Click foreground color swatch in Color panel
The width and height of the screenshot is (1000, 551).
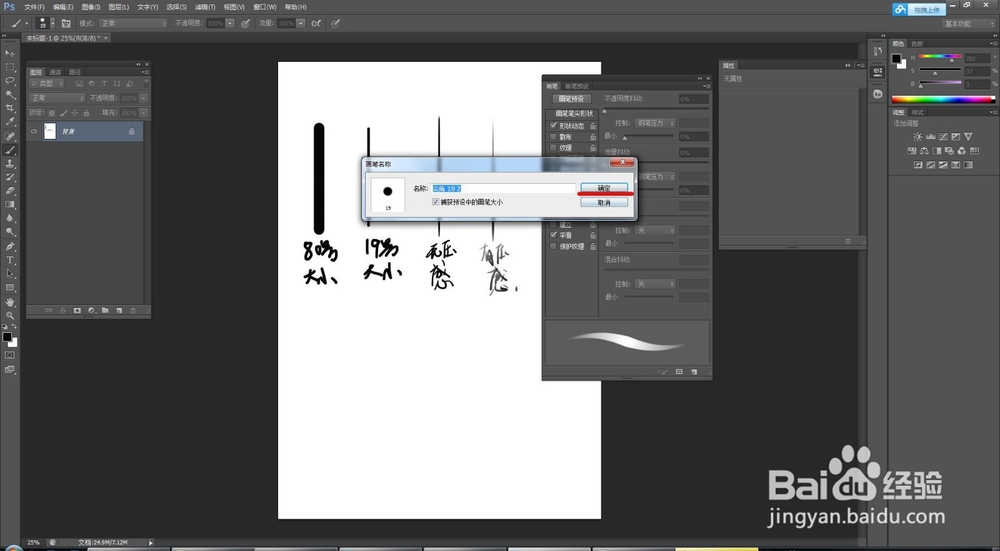pyautogui.click(x=896, y=58)
